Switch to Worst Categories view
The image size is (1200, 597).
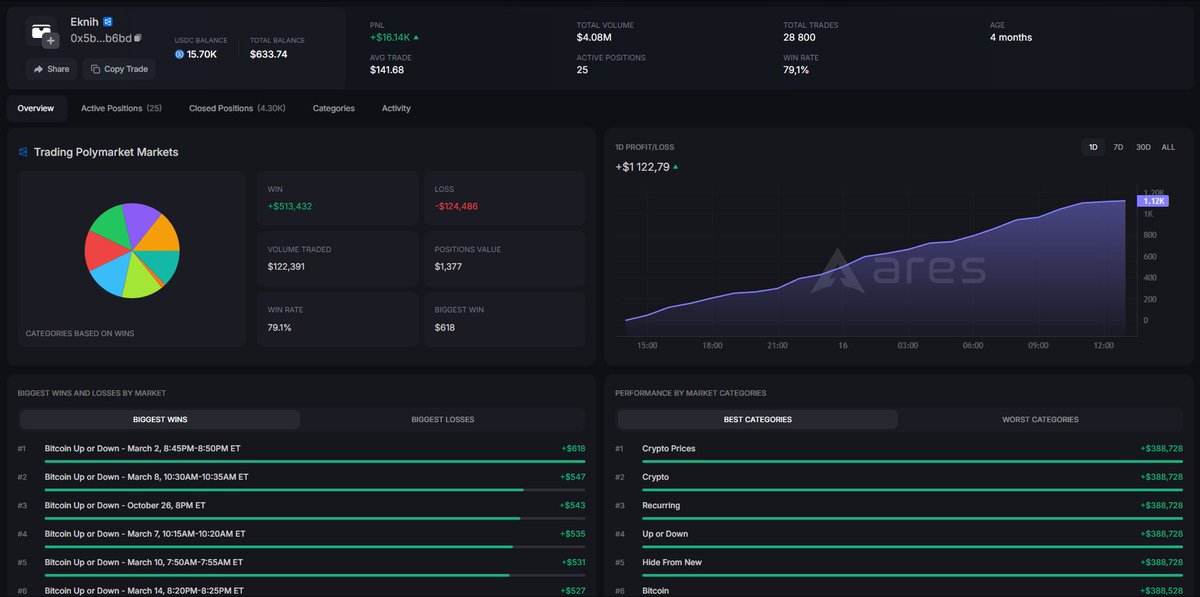[x=1040, y=419]
